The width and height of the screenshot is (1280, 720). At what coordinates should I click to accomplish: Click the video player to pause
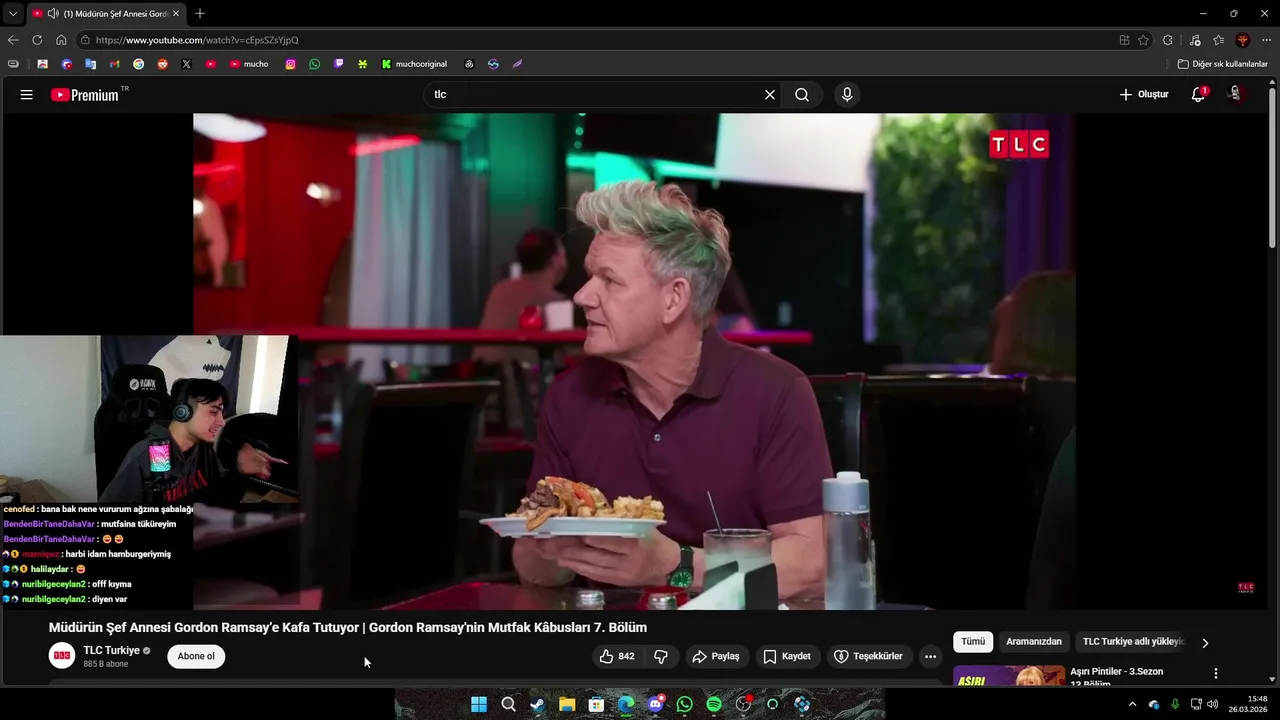click(634, 361)
